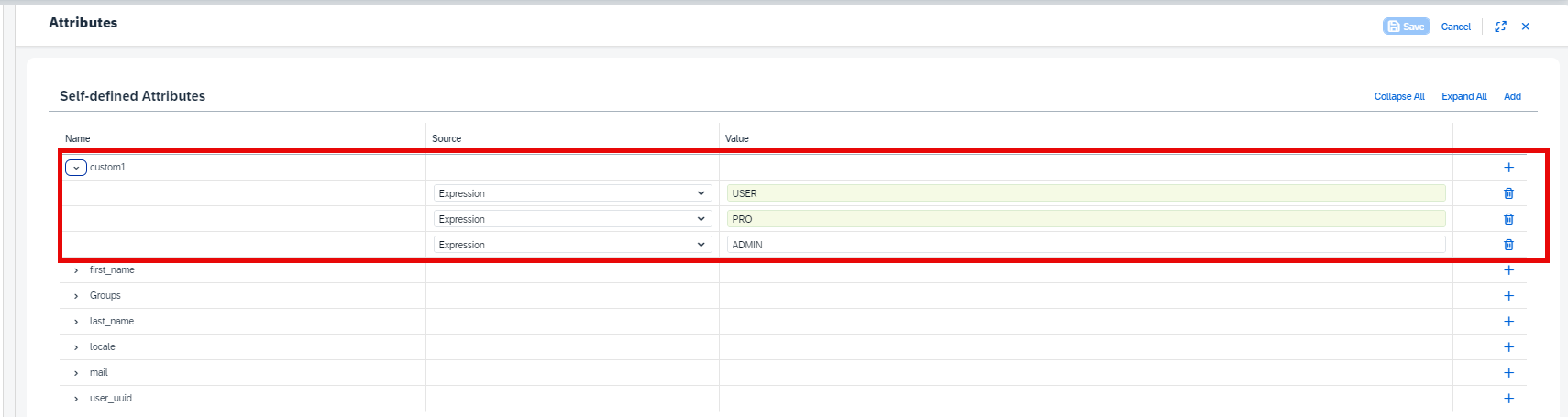Collapse the custom1 attribute row

[76, 168]
